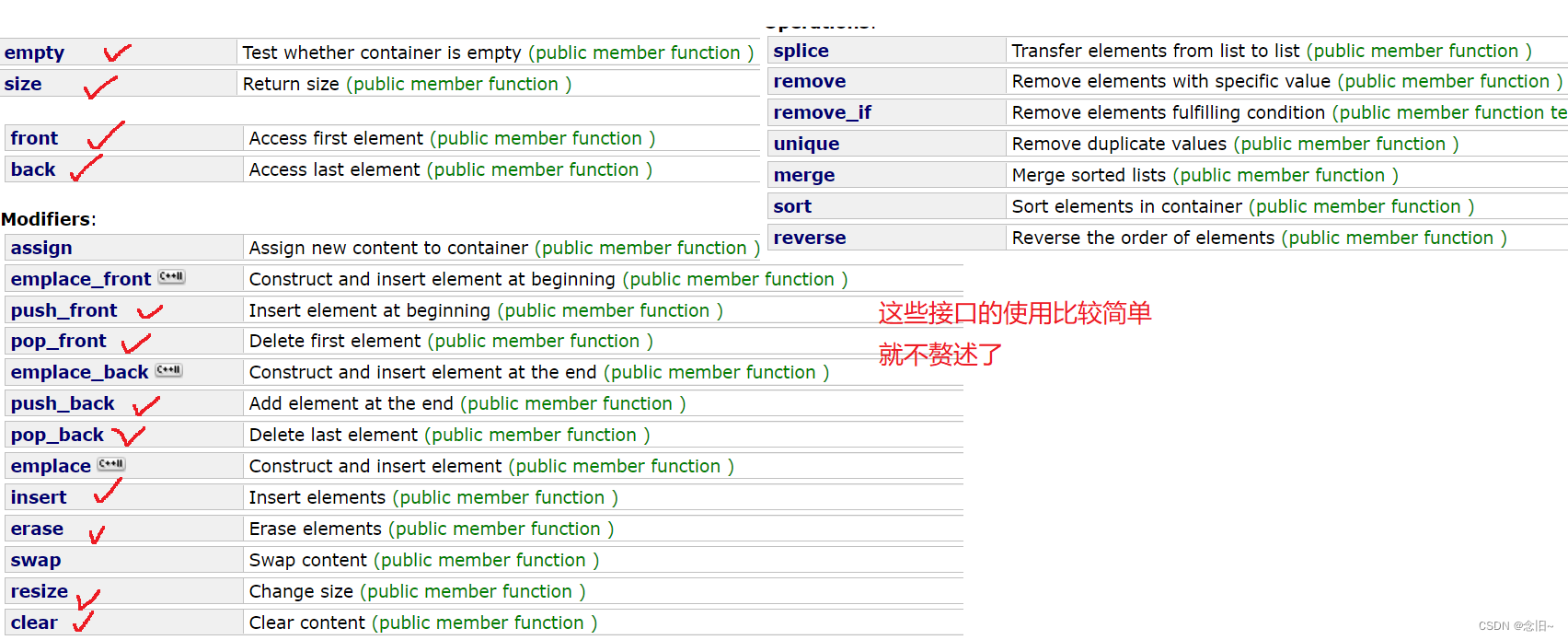Click 'Construct and insert element at the end'
Screen dimensions: 1568x640
pos(423,372)
